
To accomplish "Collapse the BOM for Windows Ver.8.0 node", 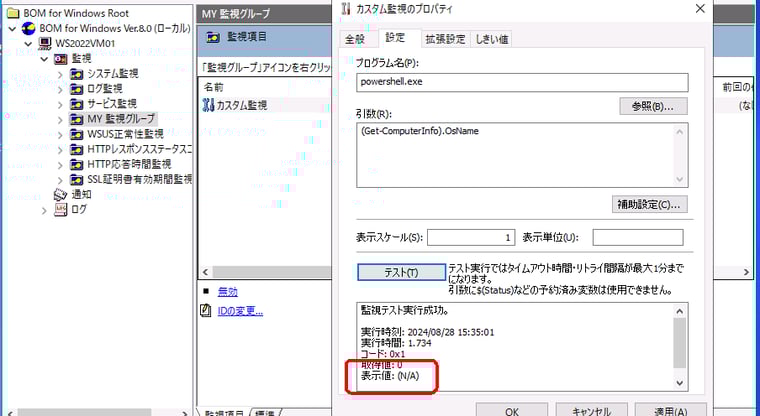I will pos(13,29).
